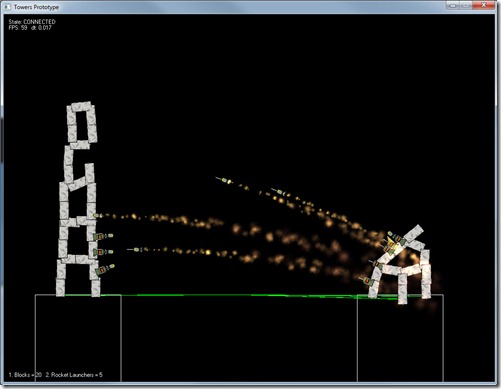The width and height of the screenshot is (501, 389).
Task: Select the Blocks = 20 option
Action: [25, 375]
